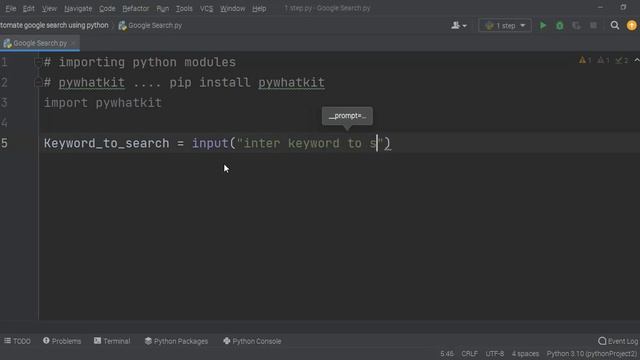The image size is (640, 360).
Task: Click the typo inspection indicator
Action: click(622, 60)
